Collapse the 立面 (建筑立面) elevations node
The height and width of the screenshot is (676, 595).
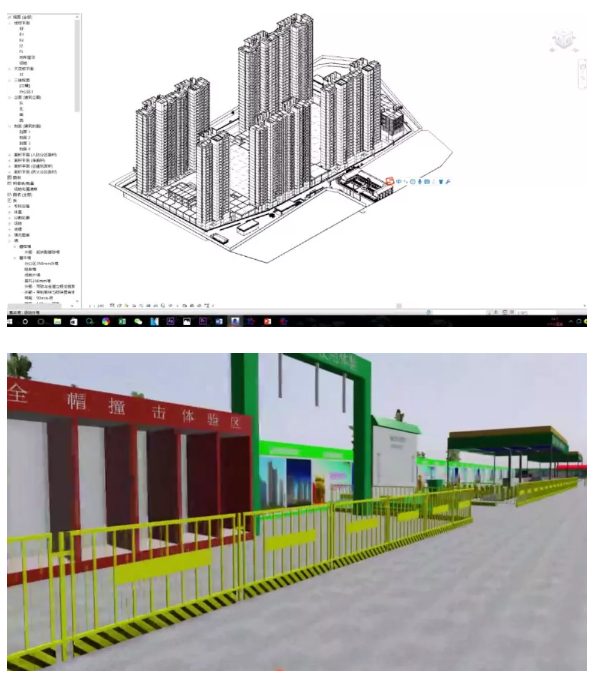tap(10, 98)
